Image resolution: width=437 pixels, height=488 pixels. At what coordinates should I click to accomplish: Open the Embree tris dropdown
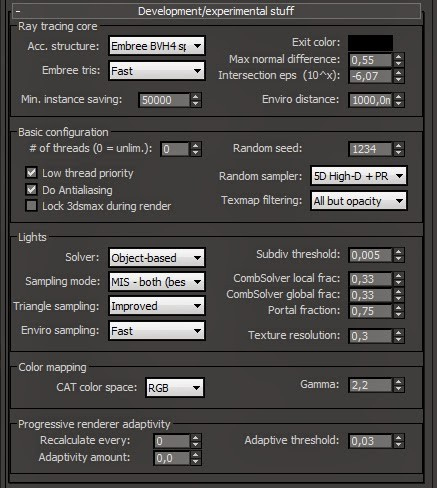(x=157, y=71)
